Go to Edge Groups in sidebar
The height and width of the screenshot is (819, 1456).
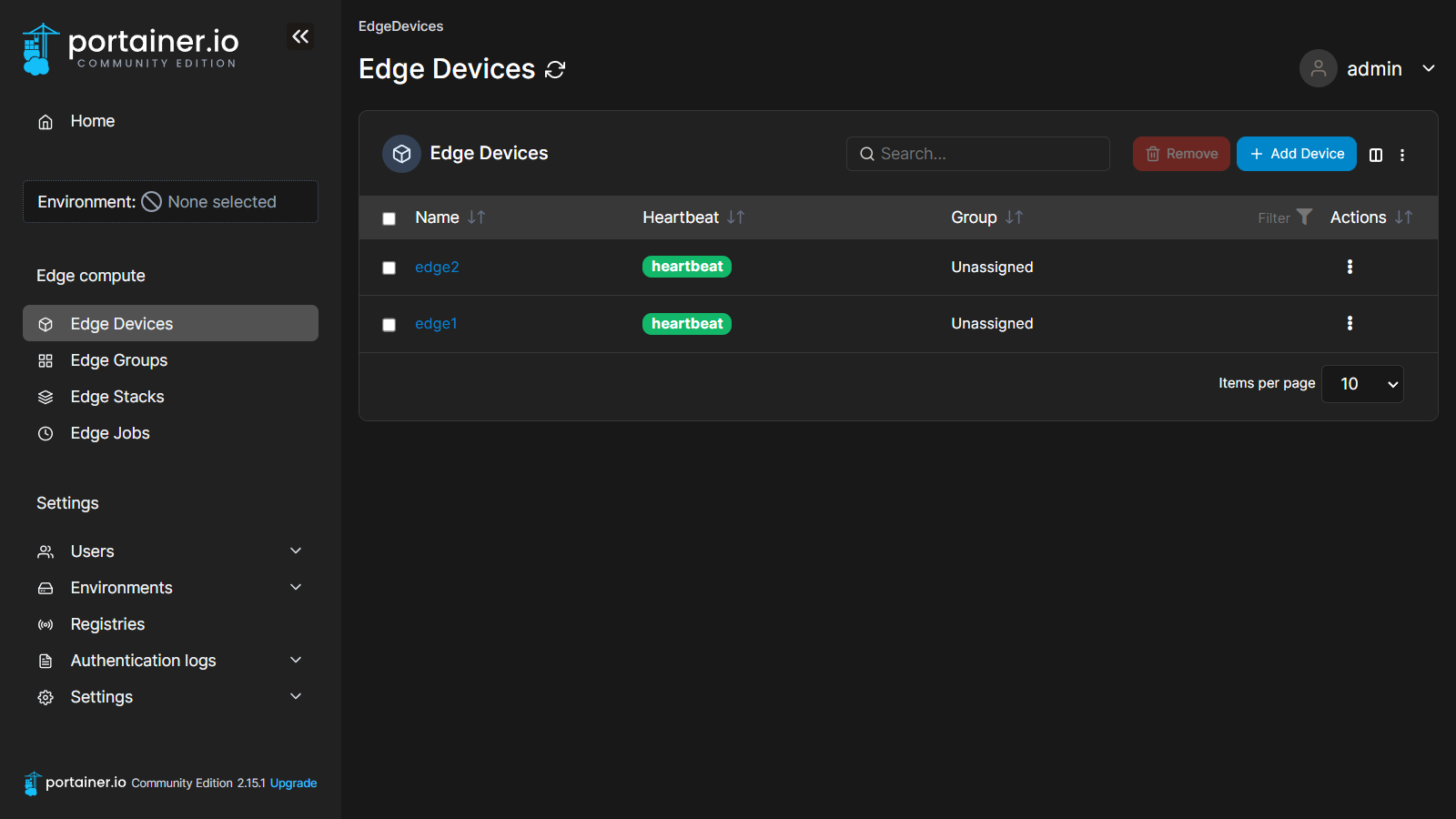[119, 360]
